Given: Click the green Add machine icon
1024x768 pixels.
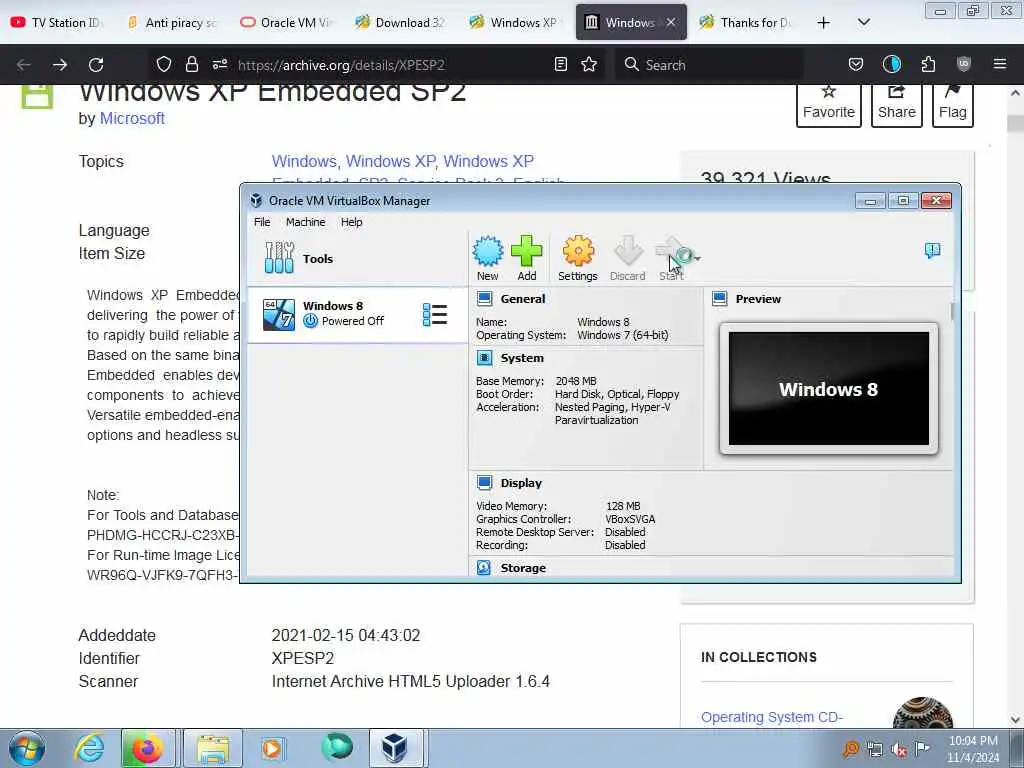Looking at the screenshot, I should (526, 259).
